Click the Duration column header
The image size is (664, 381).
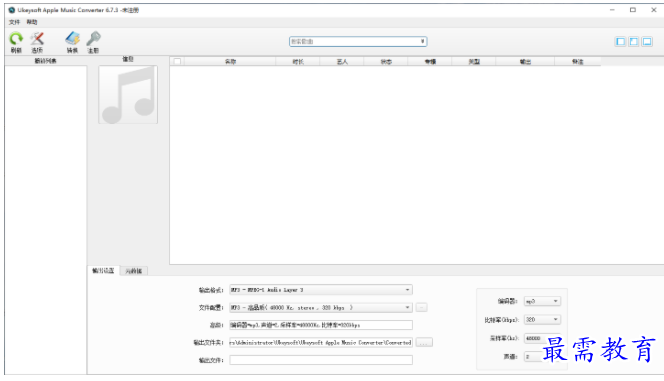click(298, 61)
